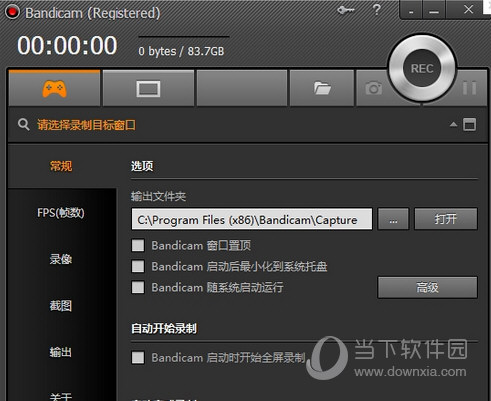Click the pause recording icon
The image size is (491, 401).
click(x=469, y=88)
